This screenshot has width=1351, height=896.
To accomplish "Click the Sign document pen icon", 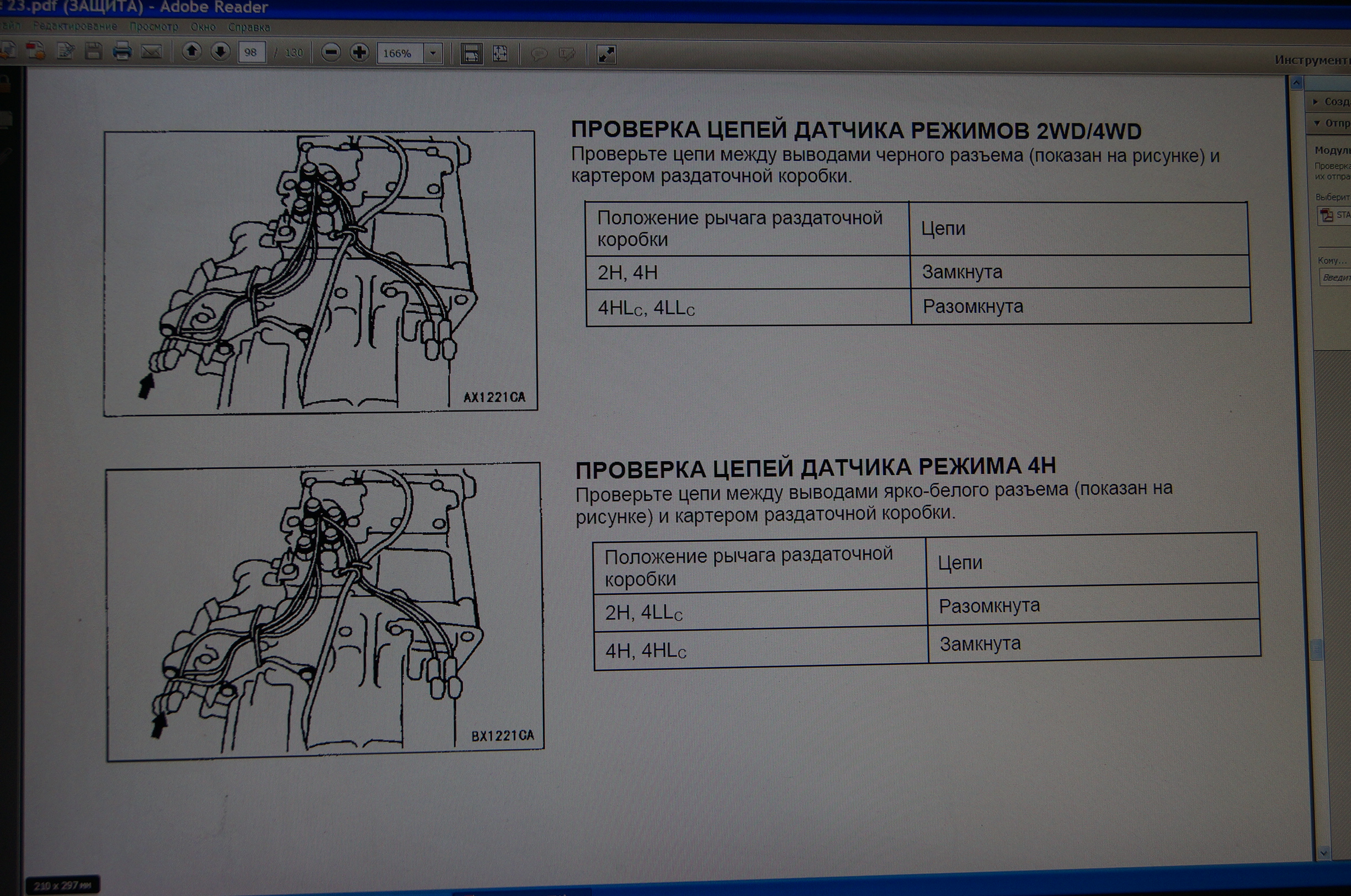I will click(x=66, y=51).
